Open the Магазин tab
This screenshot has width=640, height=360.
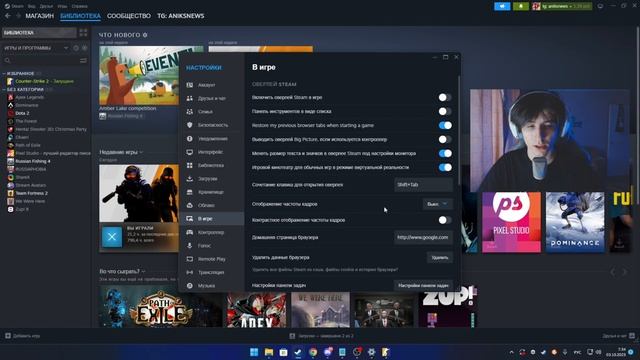(x=40, y=16)
